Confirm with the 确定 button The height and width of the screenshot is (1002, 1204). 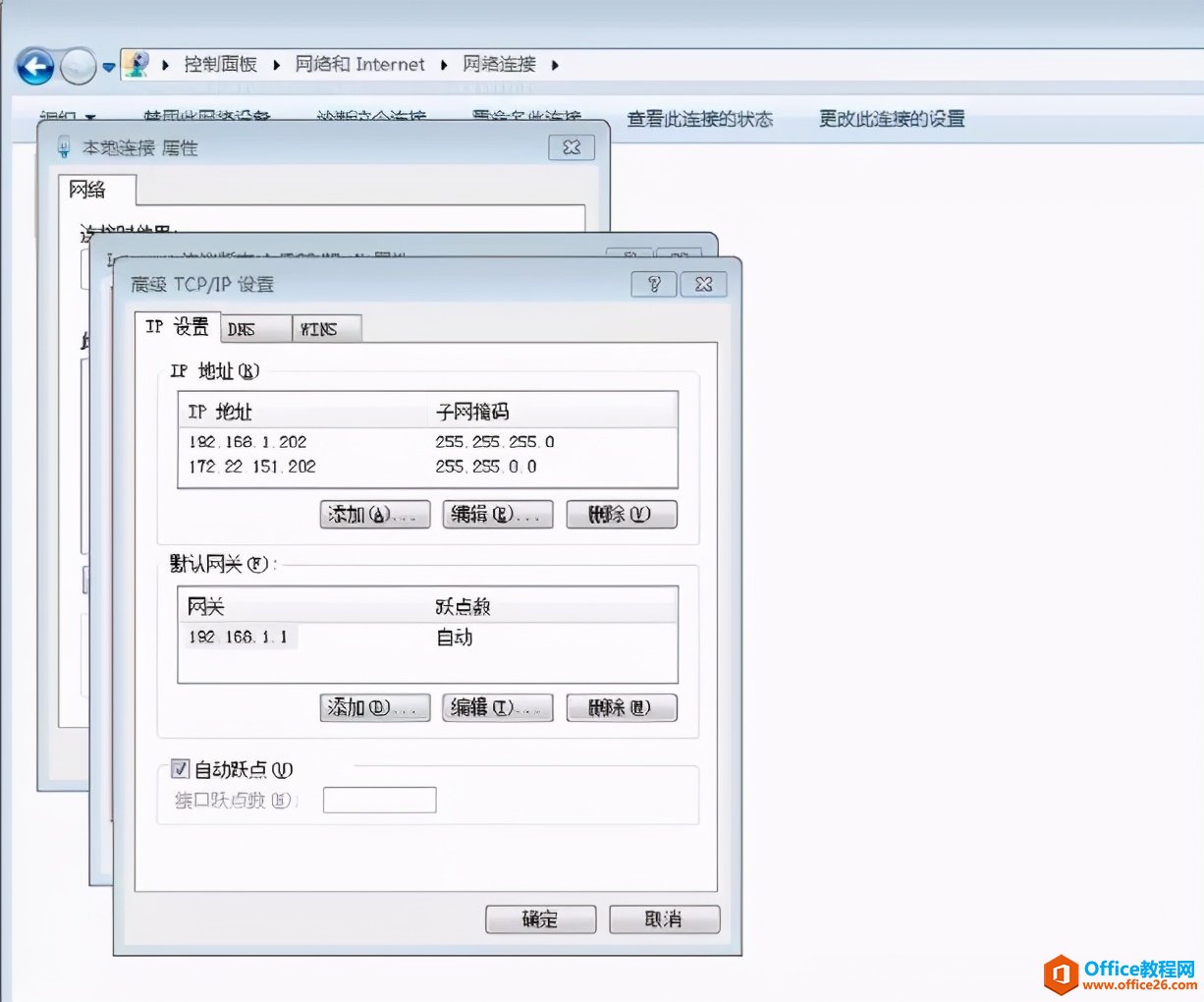(541, 919)
